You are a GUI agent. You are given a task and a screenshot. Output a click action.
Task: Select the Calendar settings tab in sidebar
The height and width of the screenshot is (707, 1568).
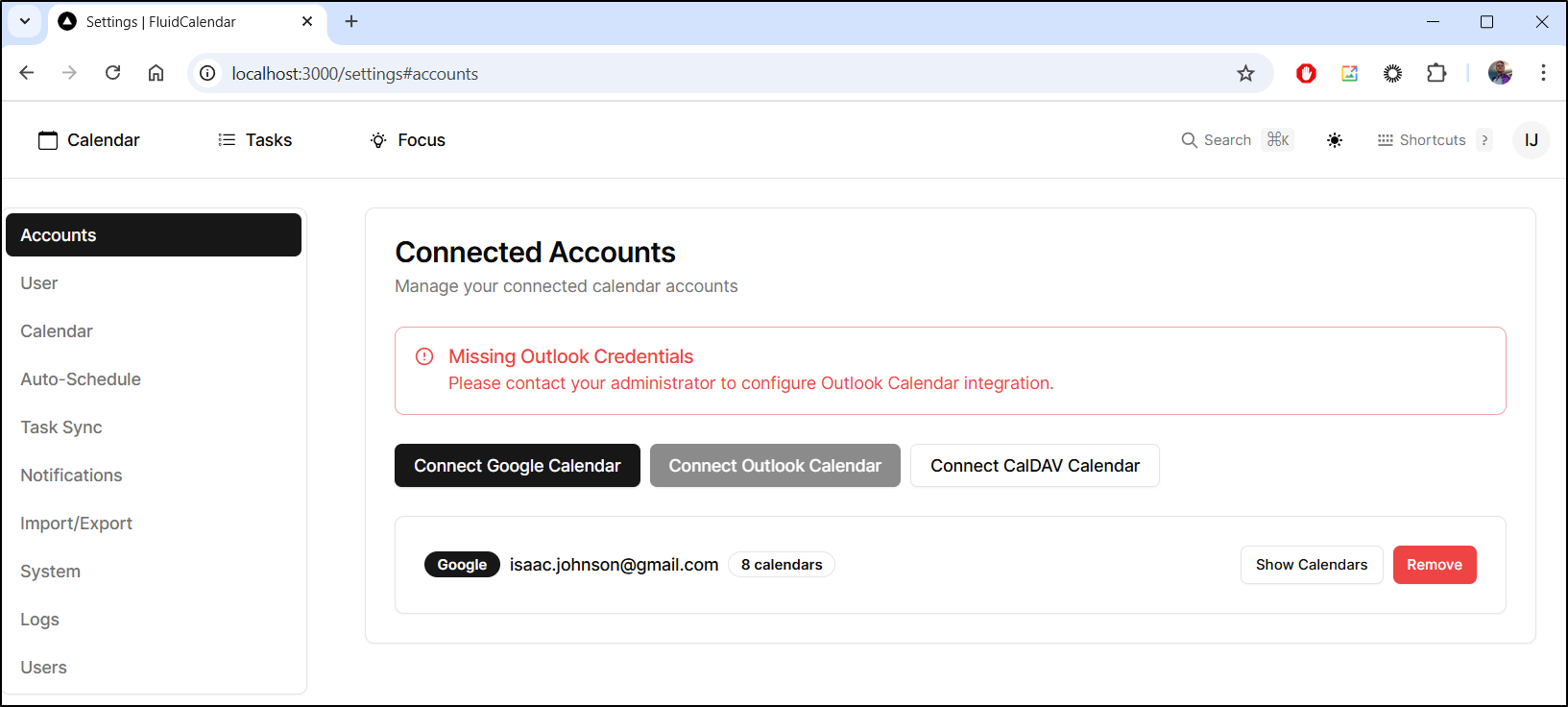tap(154, 331)
